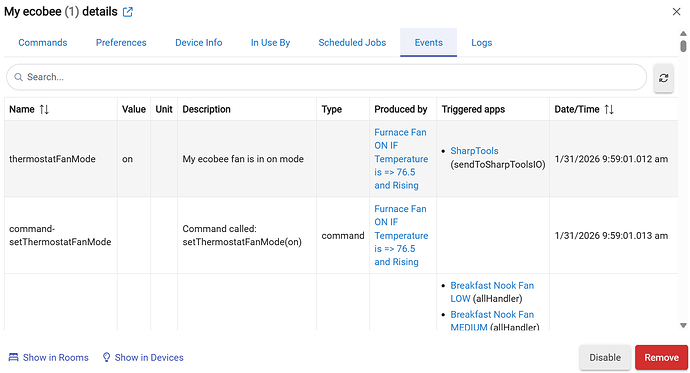Switch to the Logs tab
The image size is (690, 373).
(481, 43)
